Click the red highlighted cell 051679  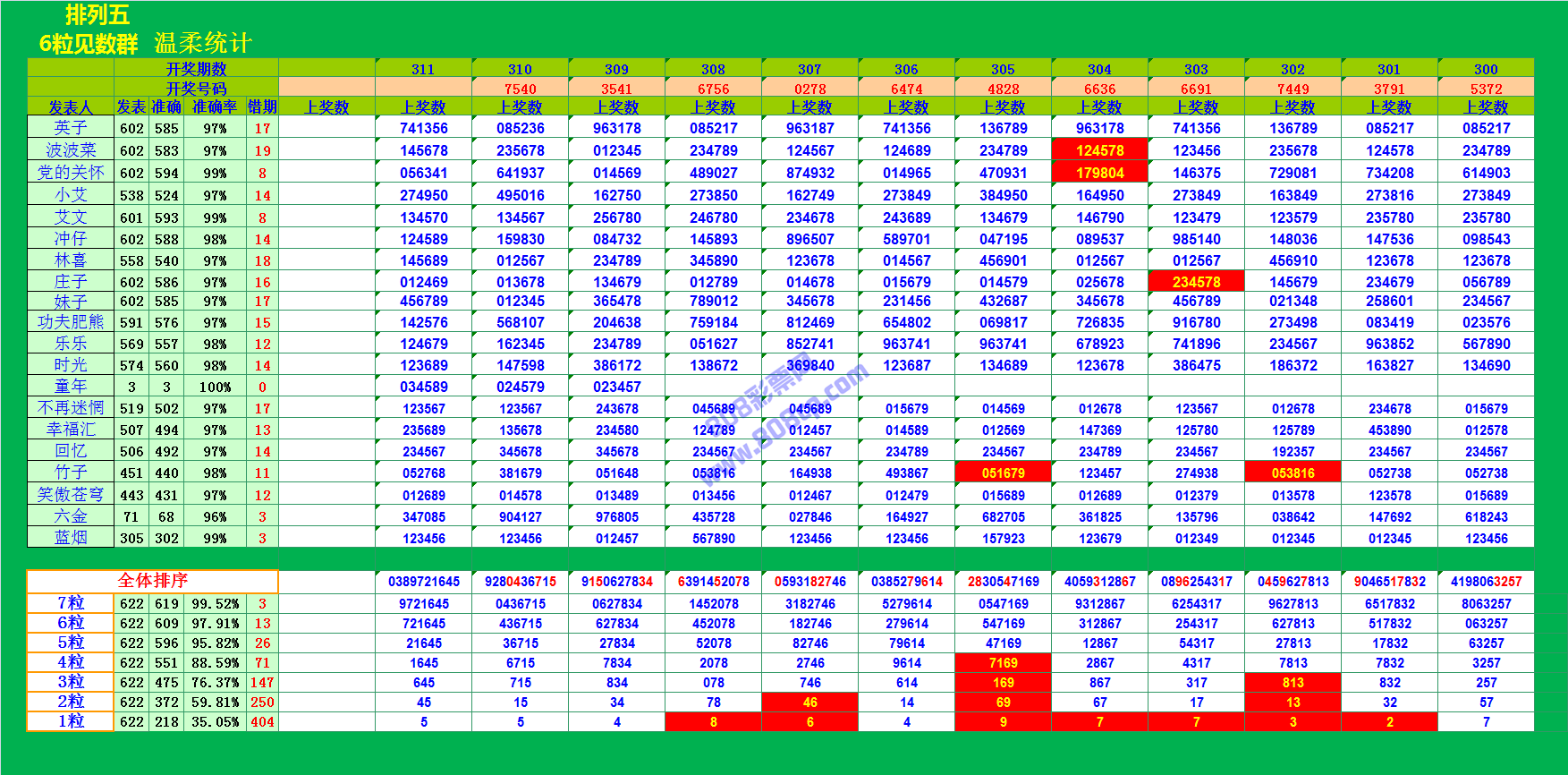tap(1003, 473)
